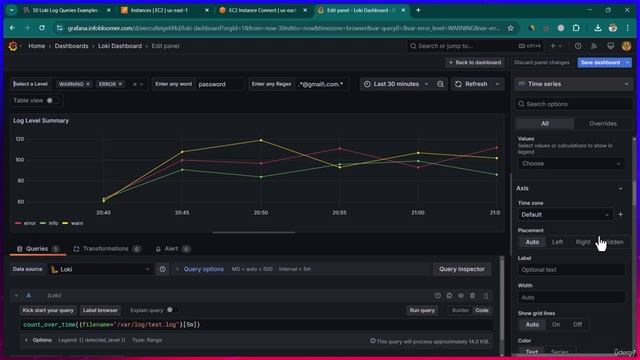Image resolution: width=640 pixels, height=360 pixels.
Task: Open browser extensions puzzle icon
Action: [576, 28]
